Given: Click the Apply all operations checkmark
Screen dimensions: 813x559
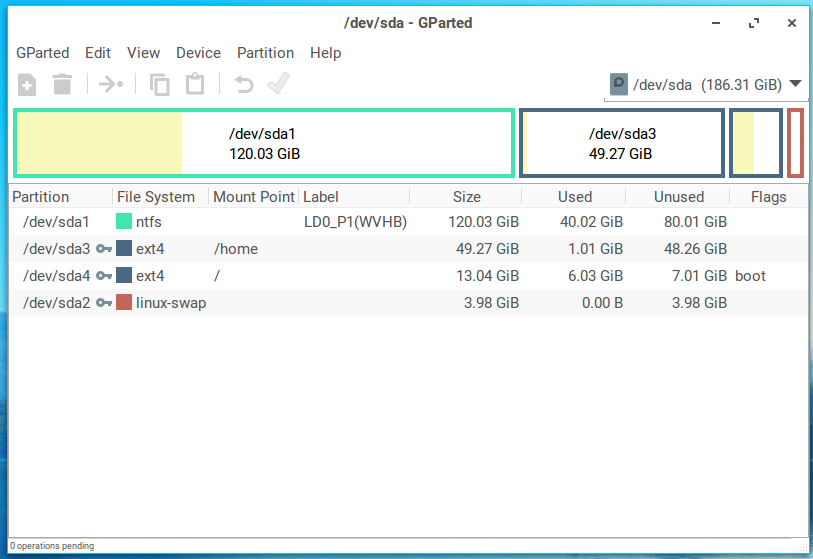Looking at the screenshot, I should point(278,85).
